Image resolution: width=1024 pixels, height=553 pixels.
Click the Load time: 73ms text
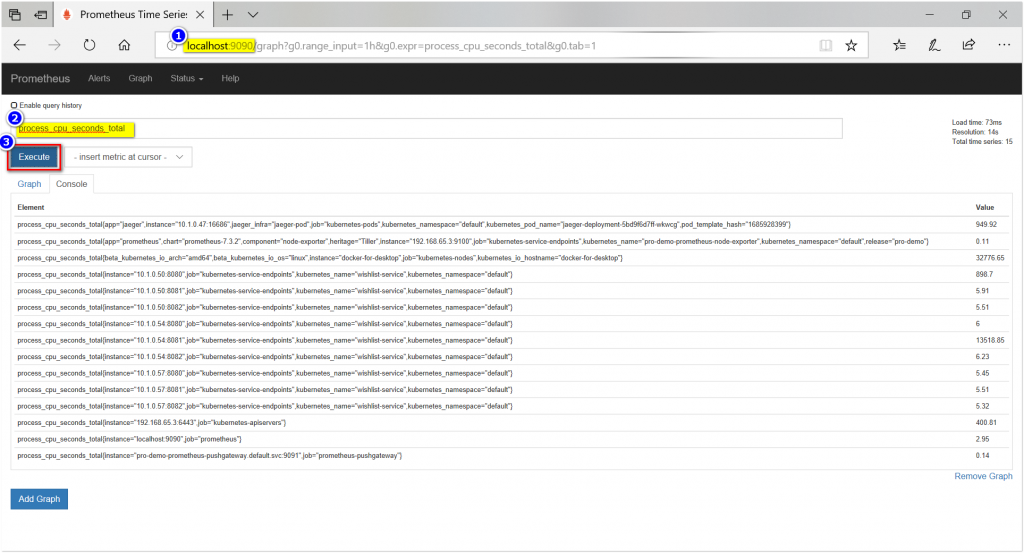pos(976,122)
